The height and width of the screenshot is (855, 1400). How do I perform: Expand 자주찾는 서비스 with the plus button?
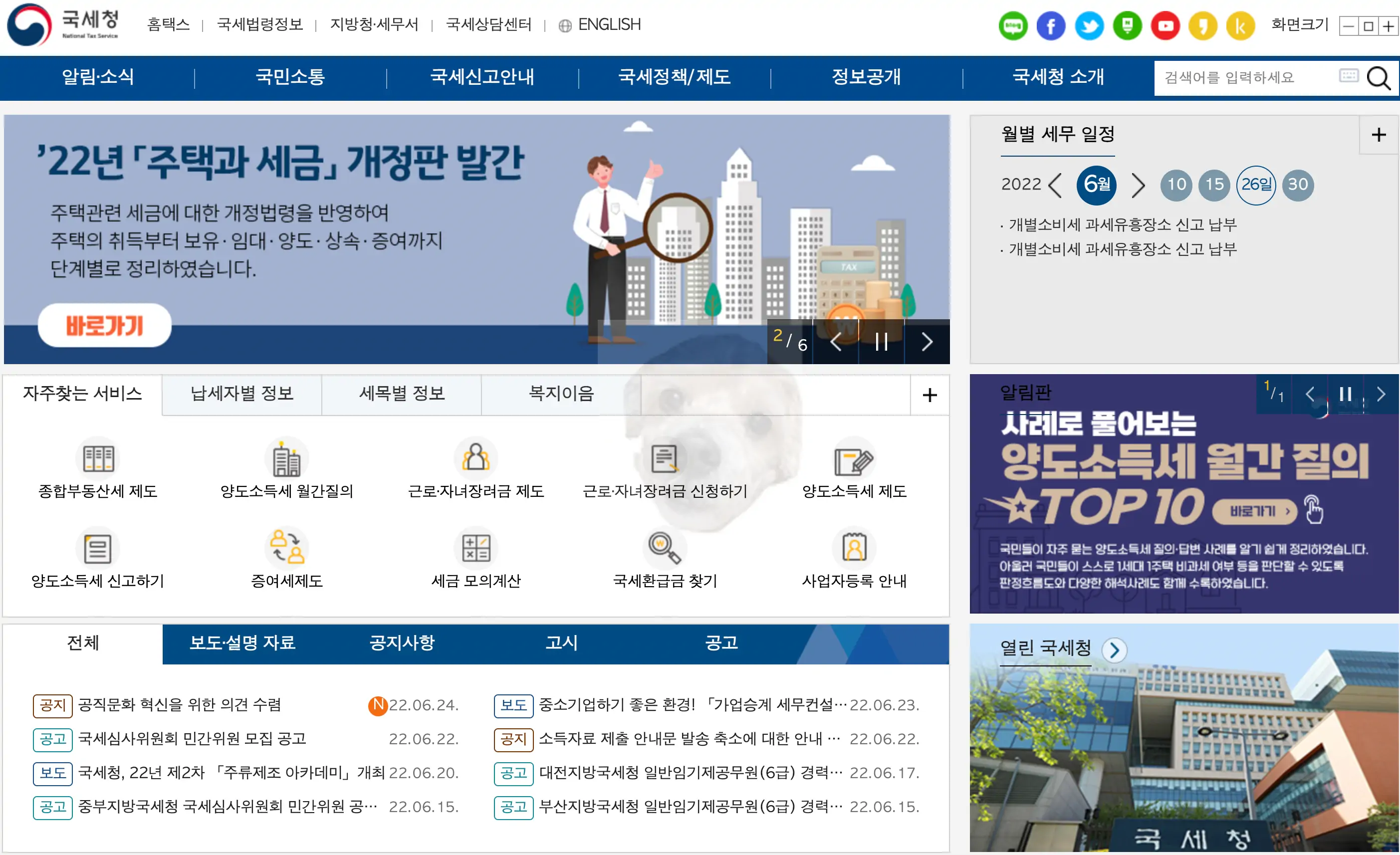[929, 395]
